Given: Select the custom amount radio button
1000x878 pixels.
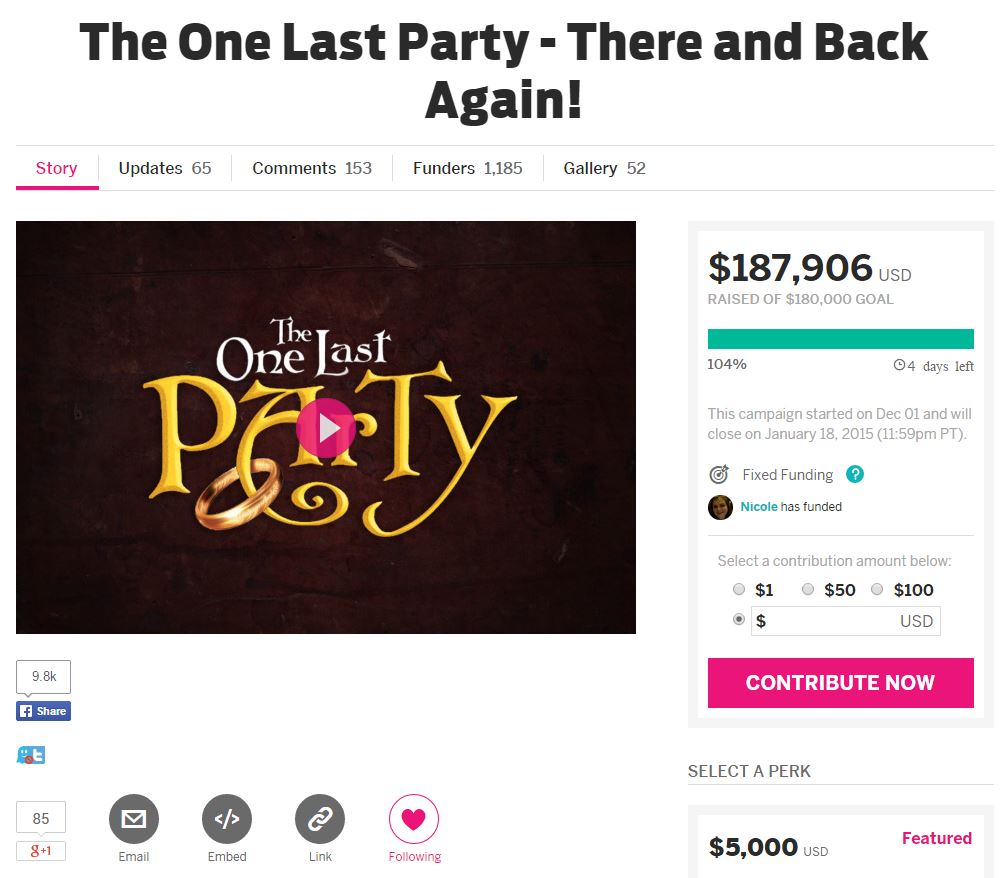Looking at the screenshot, I should pos(739,619).
